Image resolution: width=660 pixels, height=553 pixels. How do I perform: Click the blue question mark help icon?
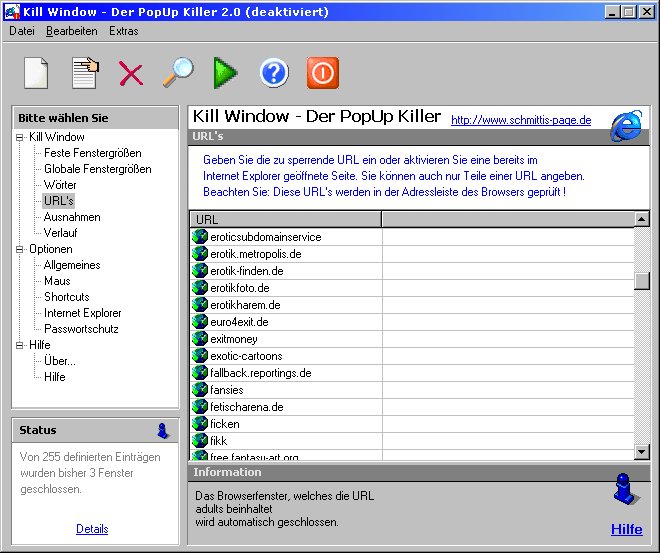pyautogui.click(x=274, y=73)
